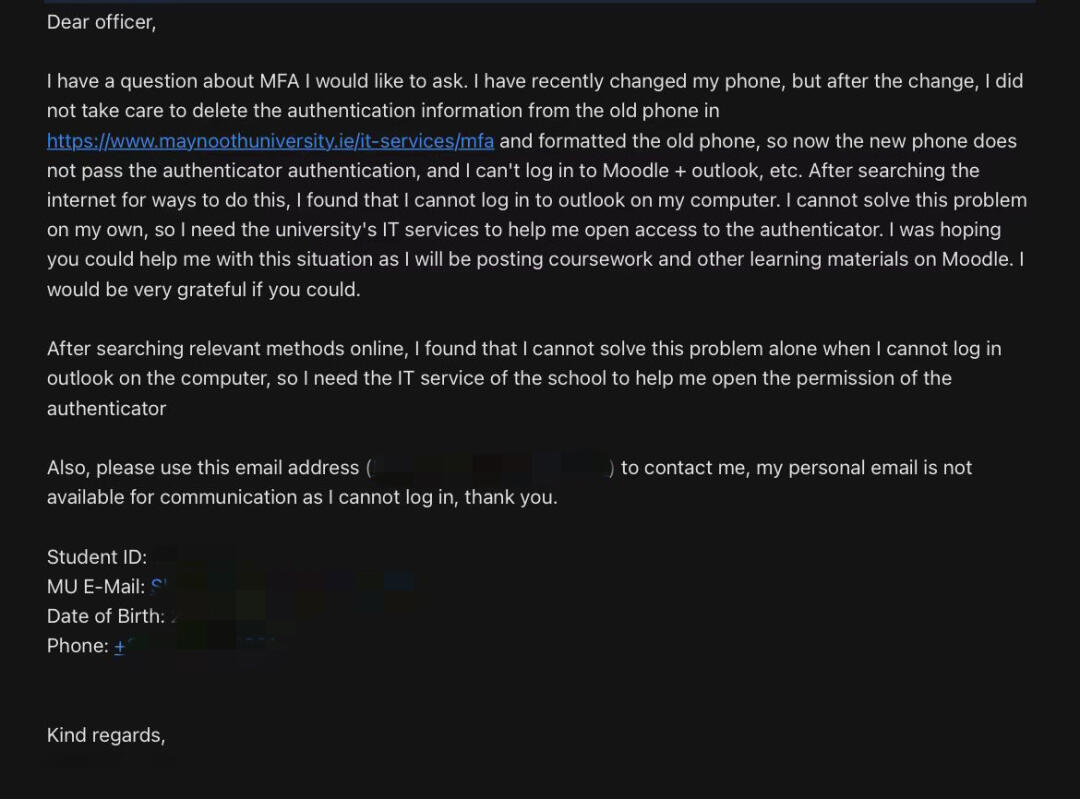Click the line starting "not take care to delete"

[382, 111]
